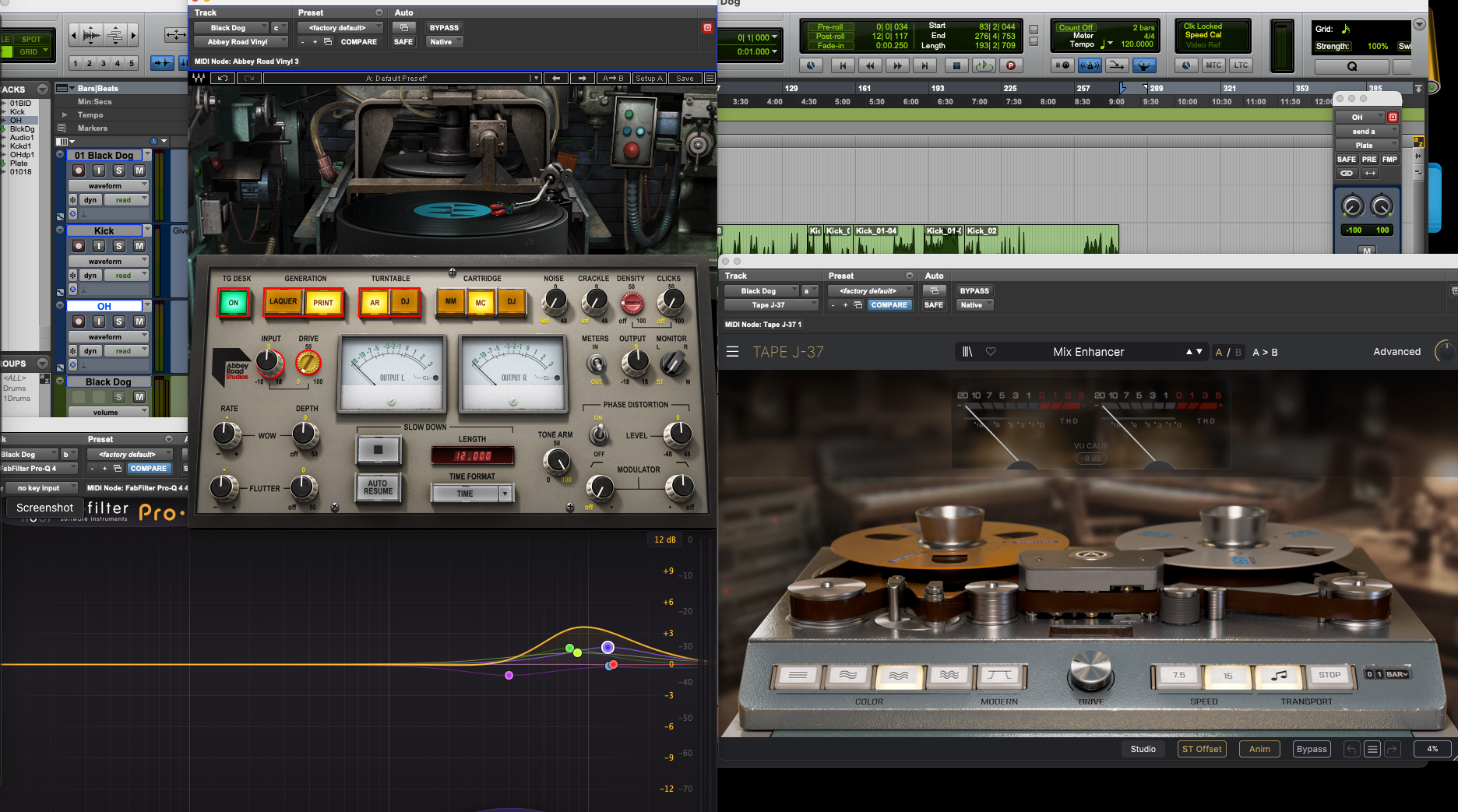Click the Fast Forward transport button
1458x812 pixels.
coord(897,65)
